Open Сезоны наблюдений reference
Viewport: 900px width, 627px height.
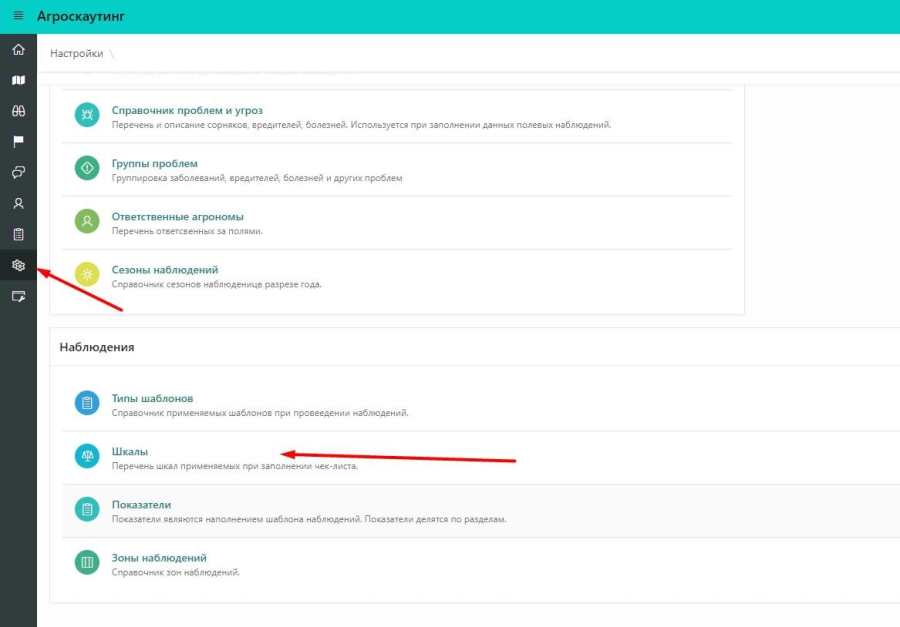coord(164,269)
